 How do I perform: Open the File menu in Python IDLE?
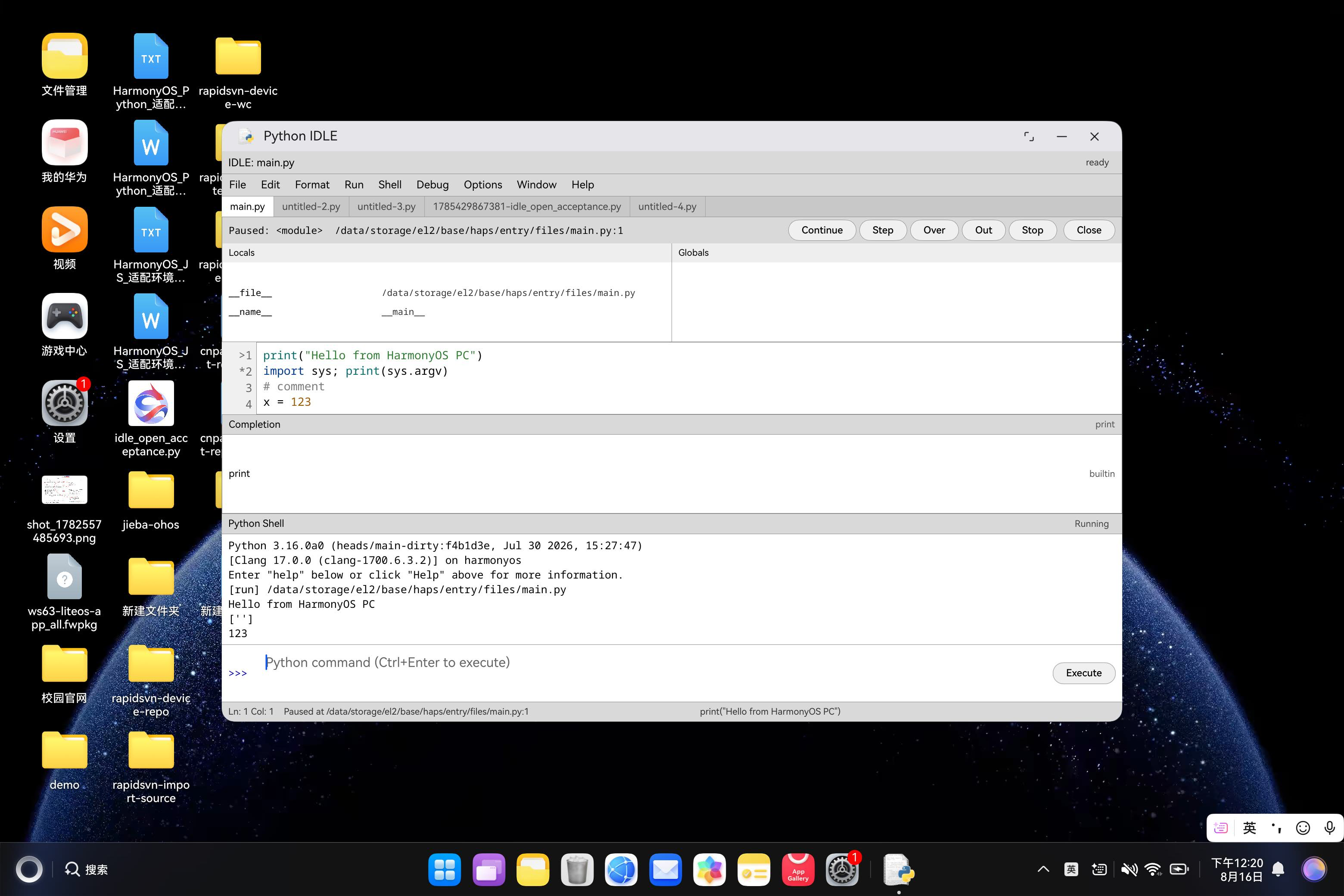point(237,184)
